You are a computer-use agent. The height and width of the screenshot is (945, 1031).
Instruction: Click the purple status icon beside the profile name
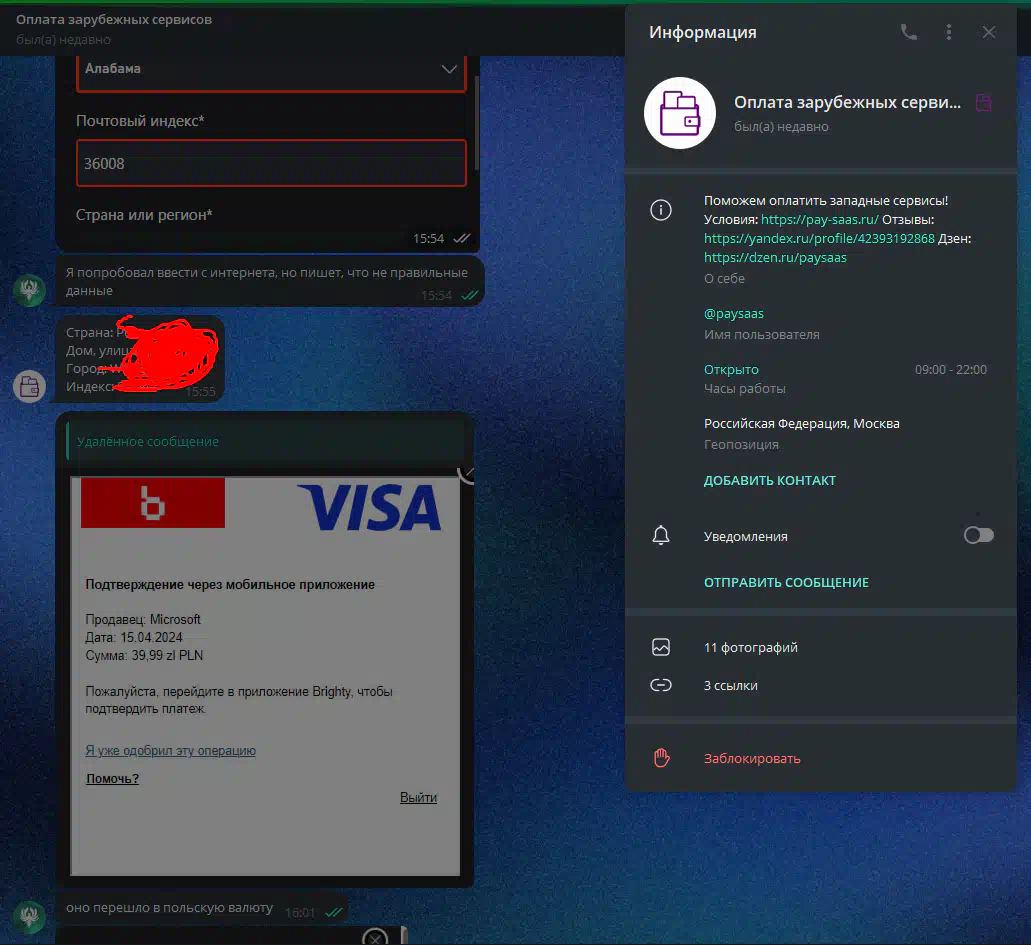(x=983, y=103)
